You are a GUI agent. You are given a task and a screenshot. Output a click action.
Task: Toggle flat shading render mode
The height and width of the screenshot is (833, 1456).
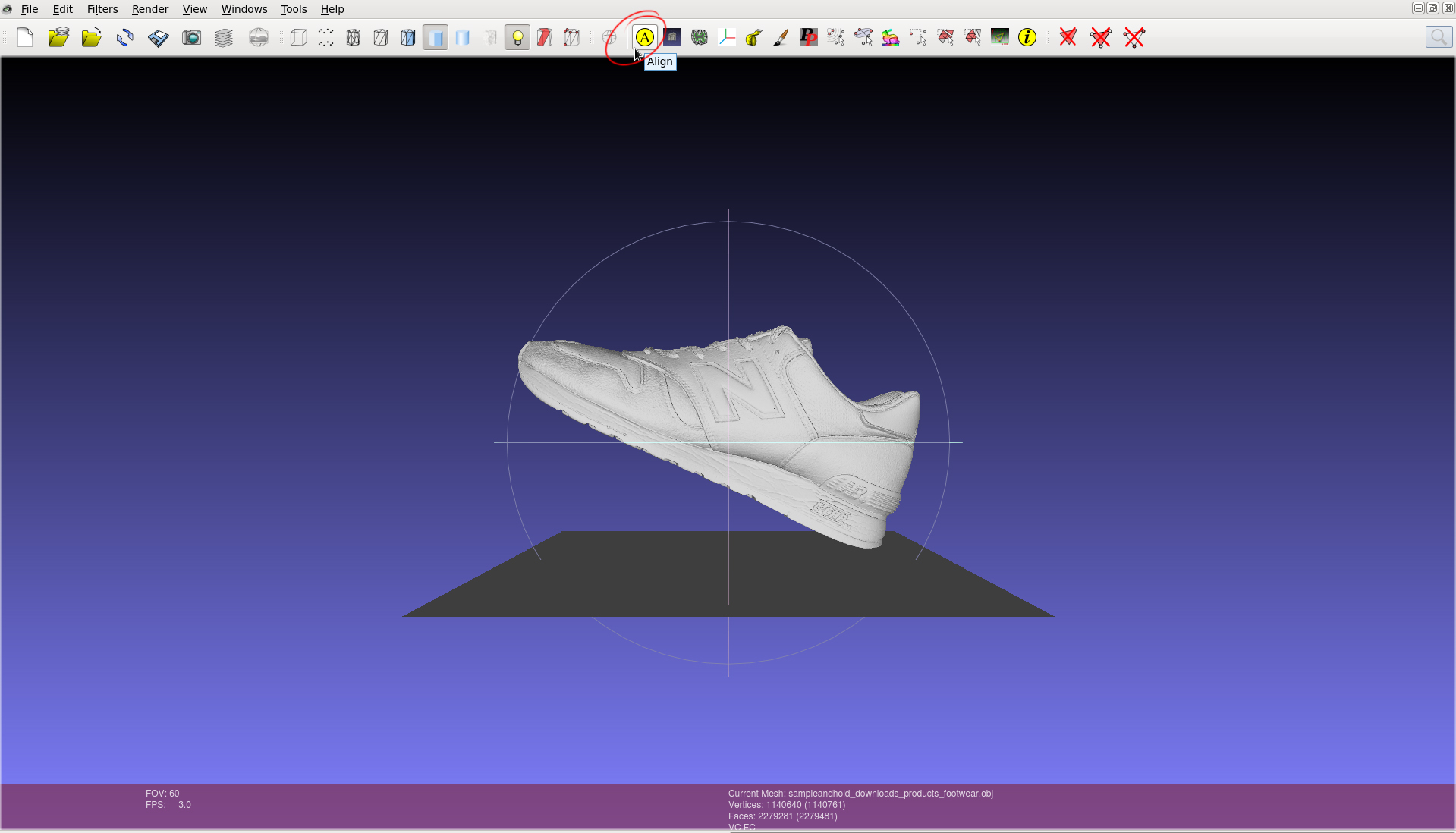[x=436, y=37]
